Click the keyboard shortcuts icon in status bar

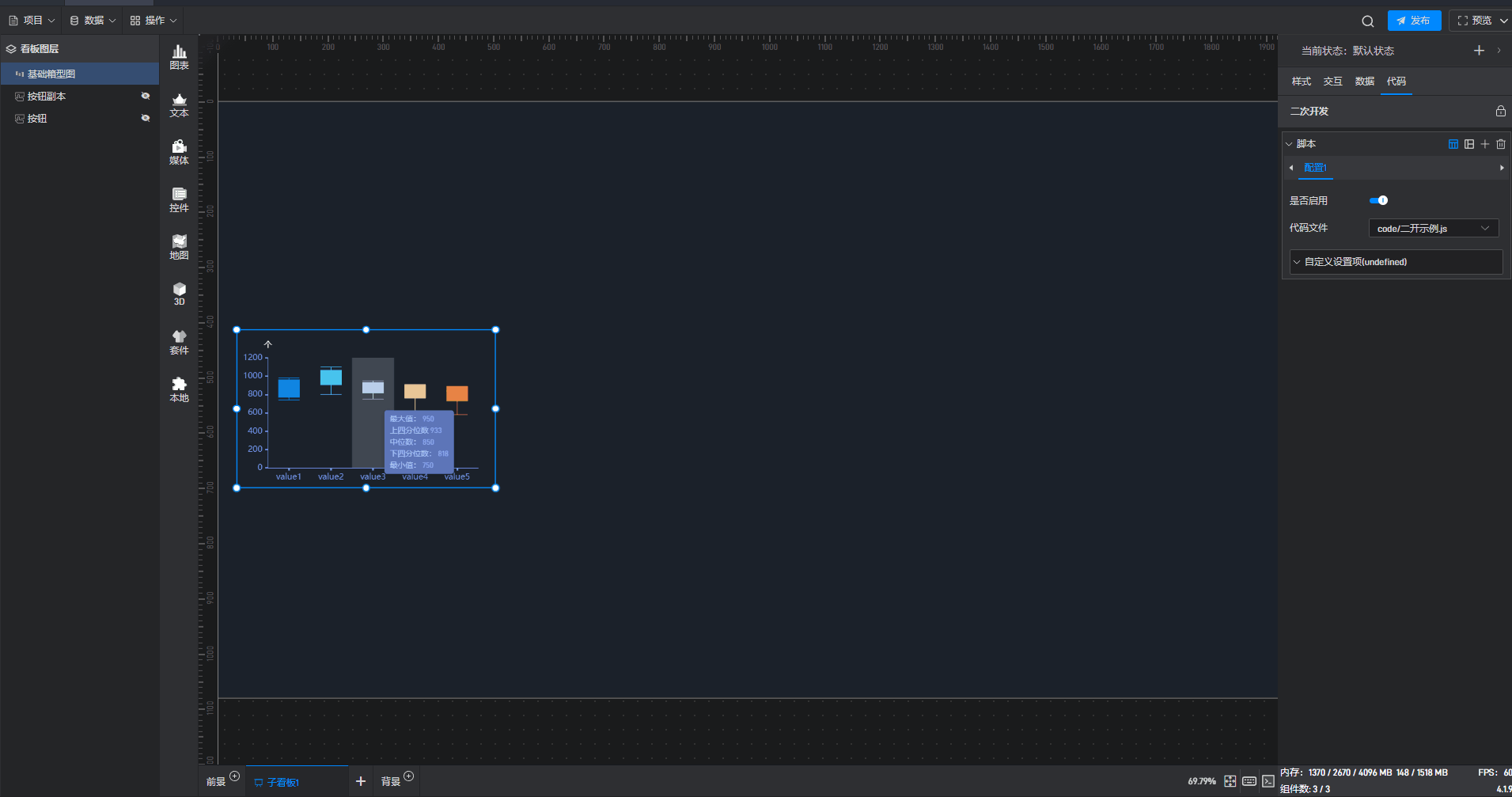1249,781
